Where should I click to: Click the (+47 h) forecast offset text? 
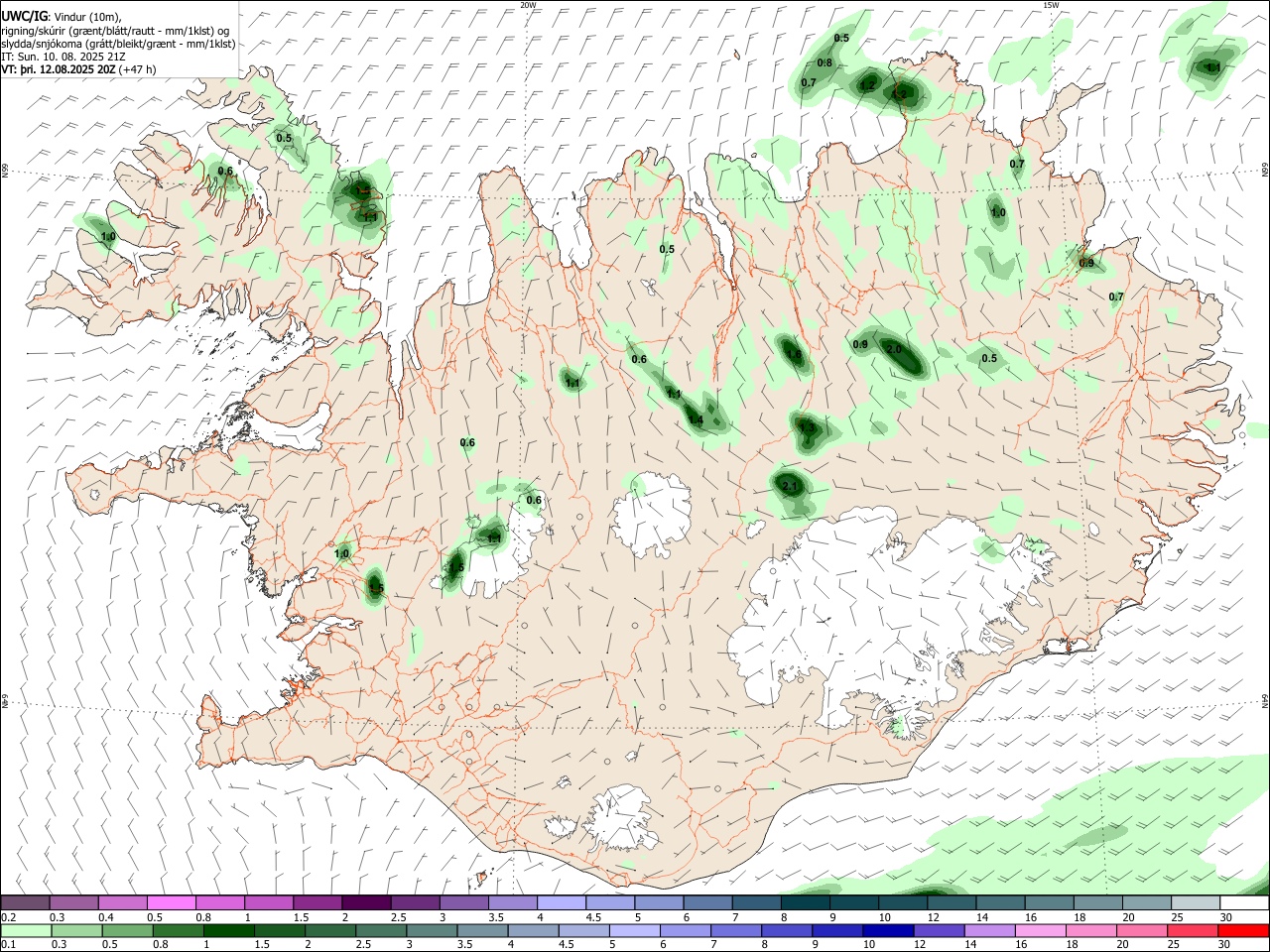[137, 69]
